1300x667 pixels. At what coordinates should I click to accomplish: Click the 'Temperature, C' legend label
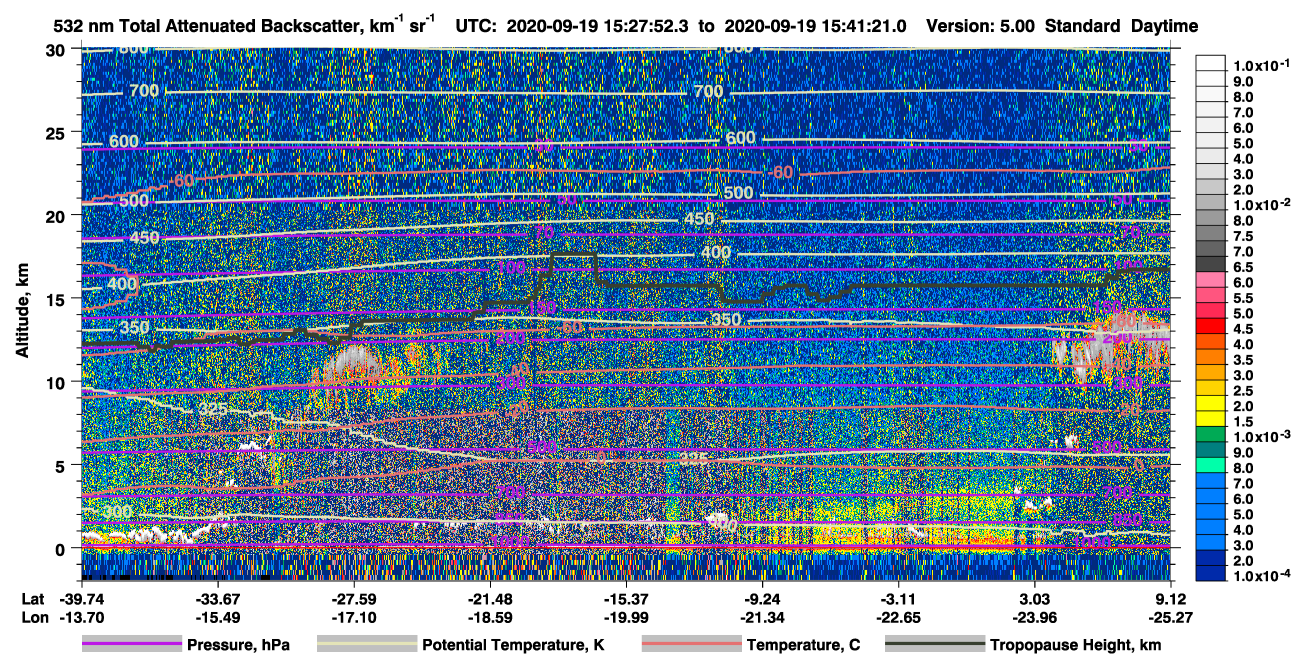pos(803,646)
